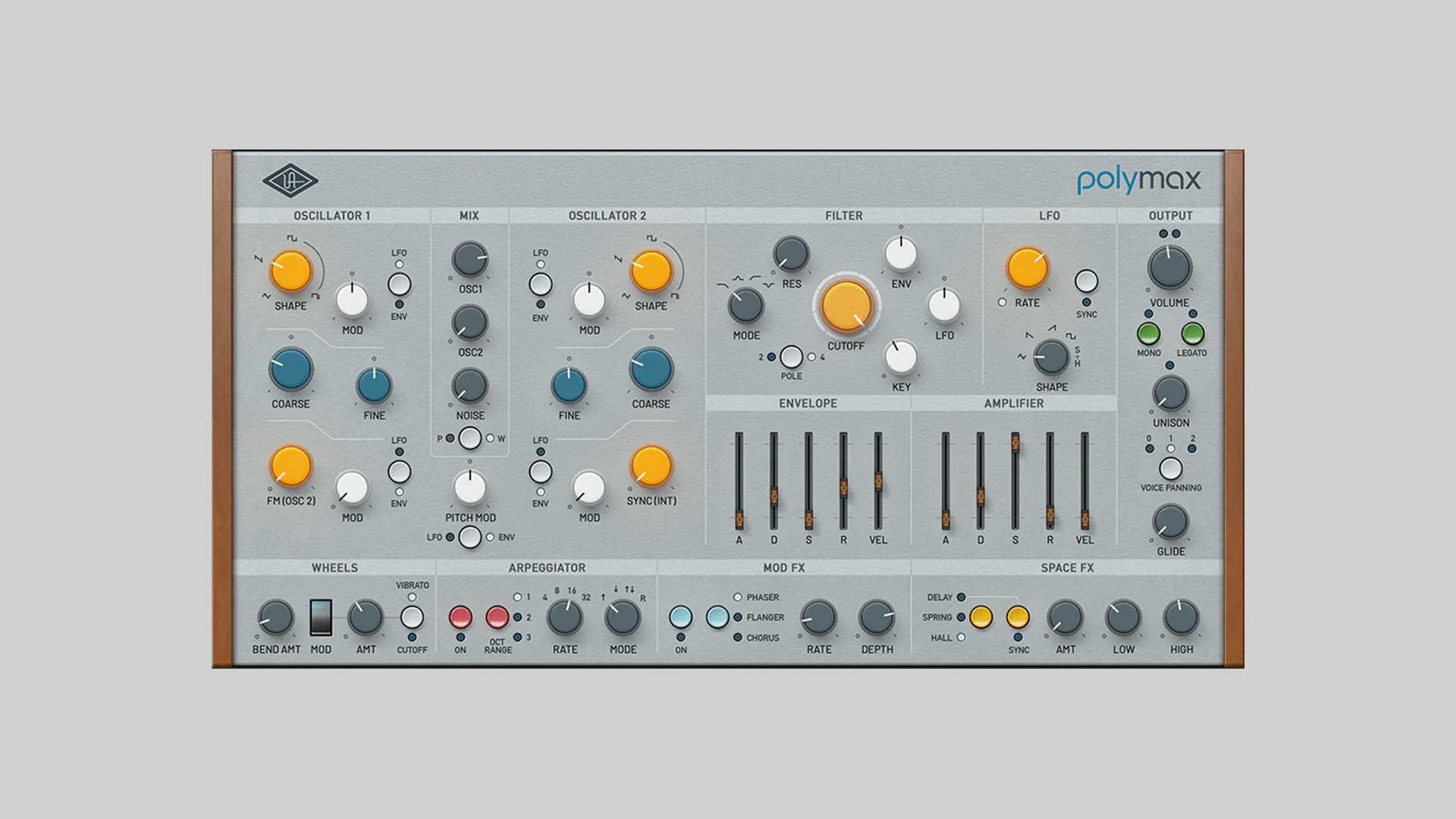Image resolution: width=1456 pixels, height=819 pixels.
Task: Click the CHORUS label
Action: [762, 638]
